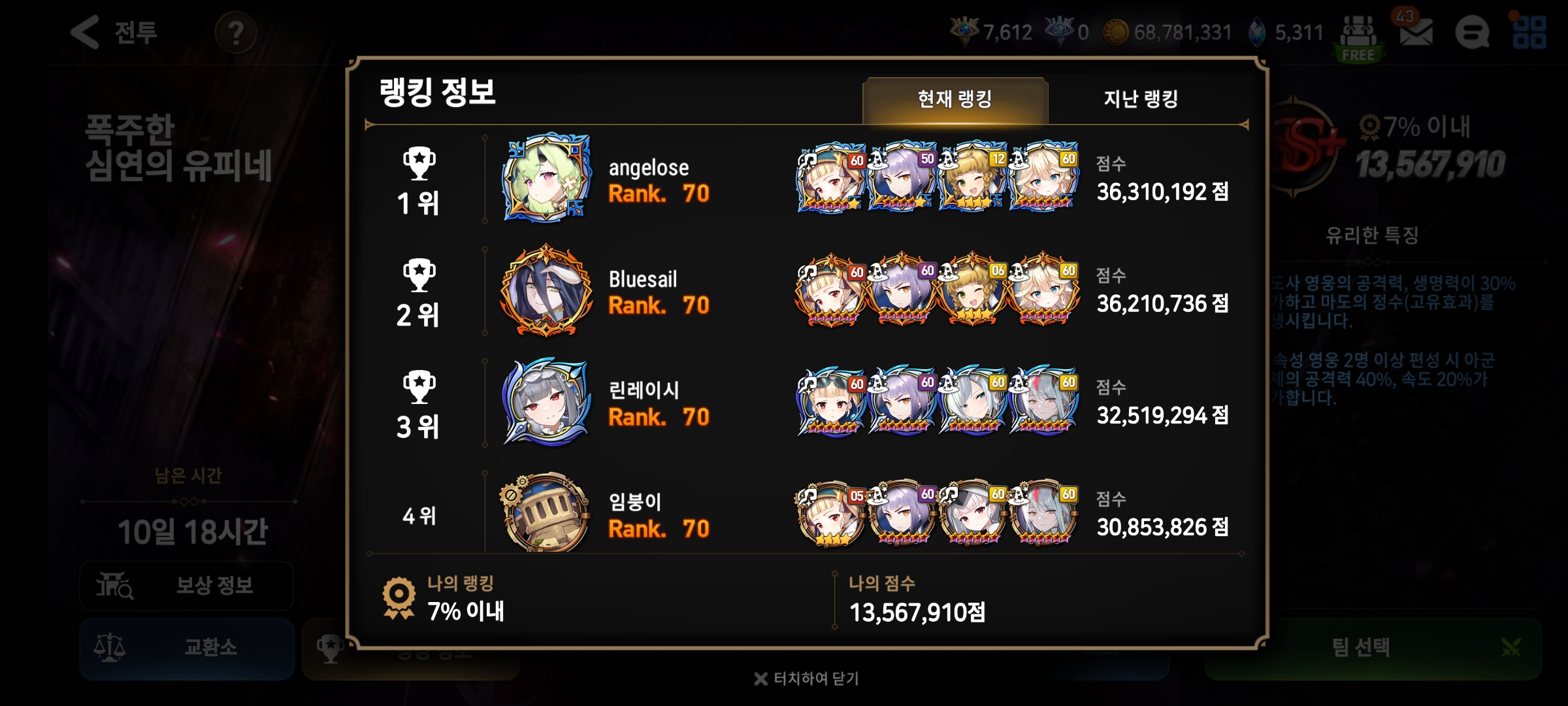Open the 보상 정보 button
The width and height of the screenshot is (1568, 706).
coord(186,585)
